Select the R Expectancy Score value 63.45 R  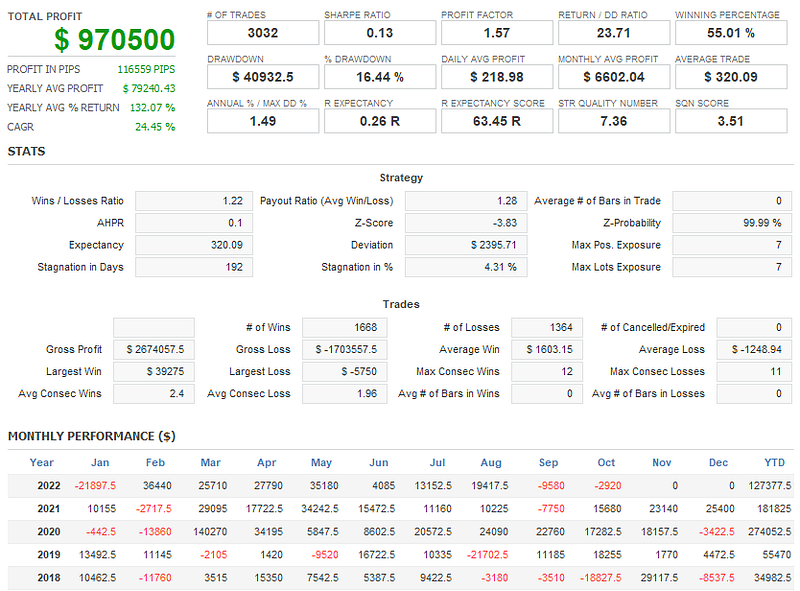click(x=496, y=121)
